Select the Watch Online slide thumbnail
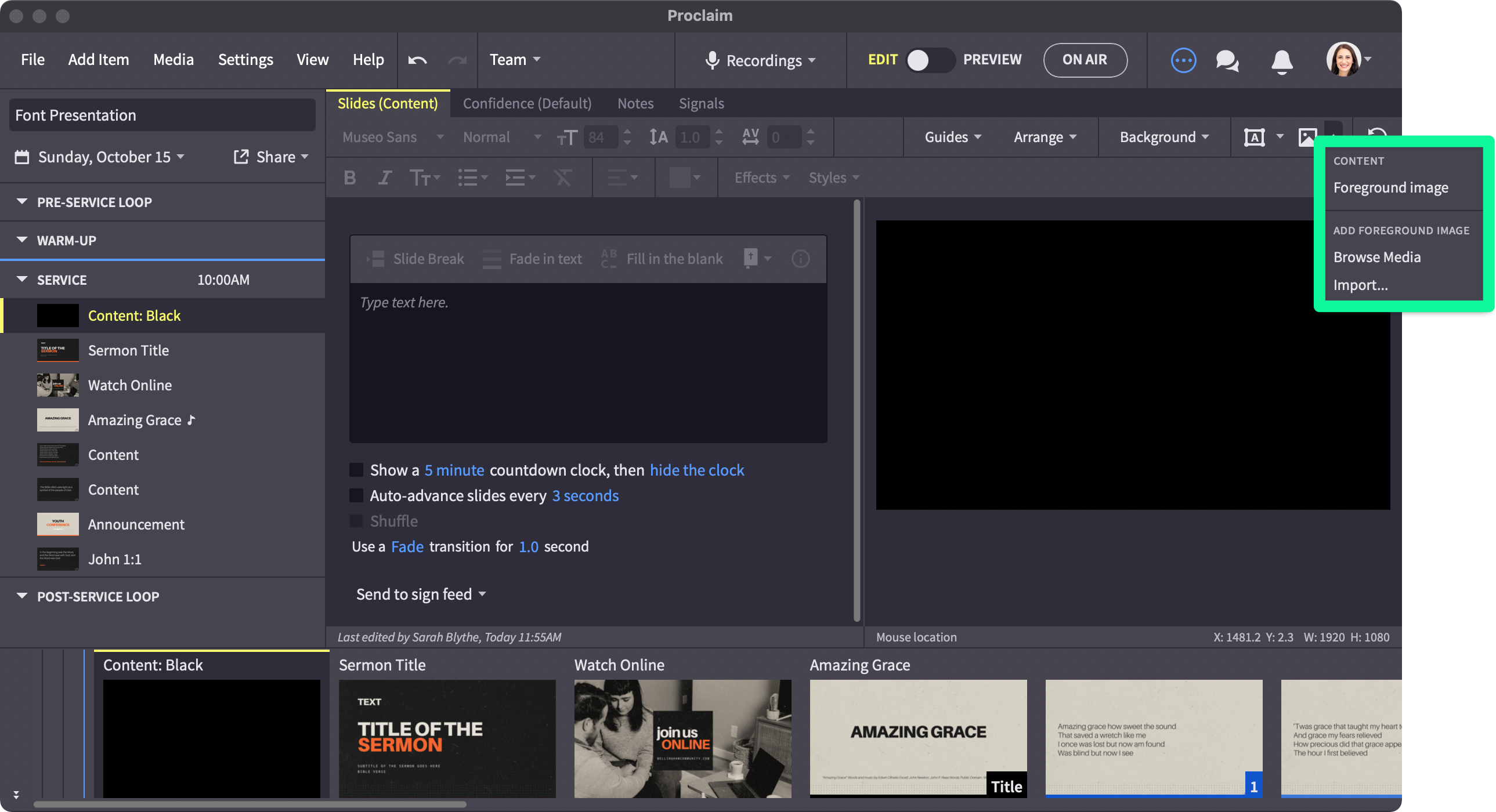The width and height of the screenshot is (1496, 812). 682,738
